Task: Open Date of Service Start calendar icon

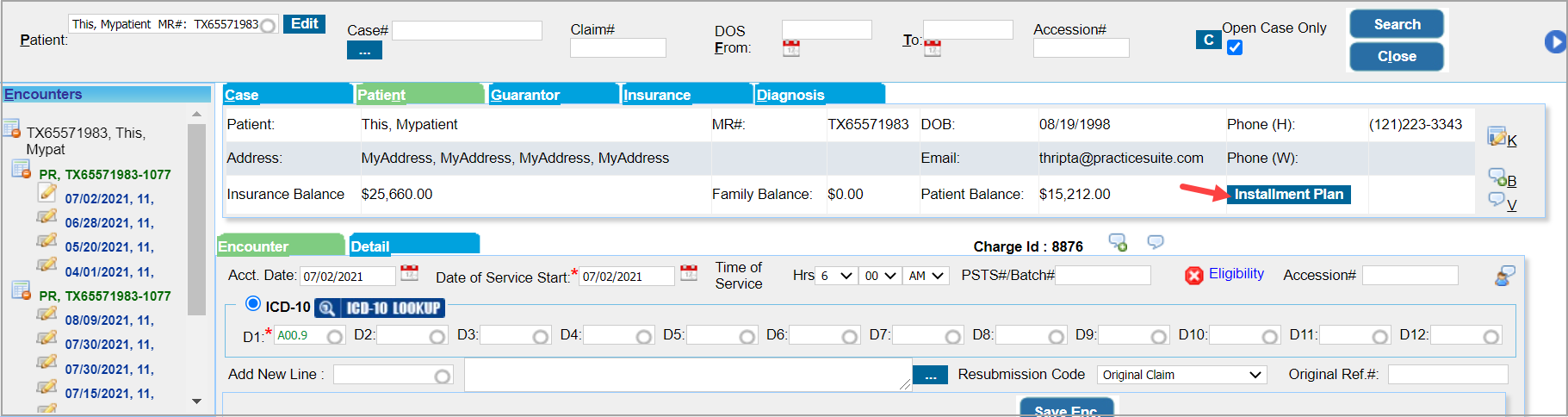Action: pos(689,273)
